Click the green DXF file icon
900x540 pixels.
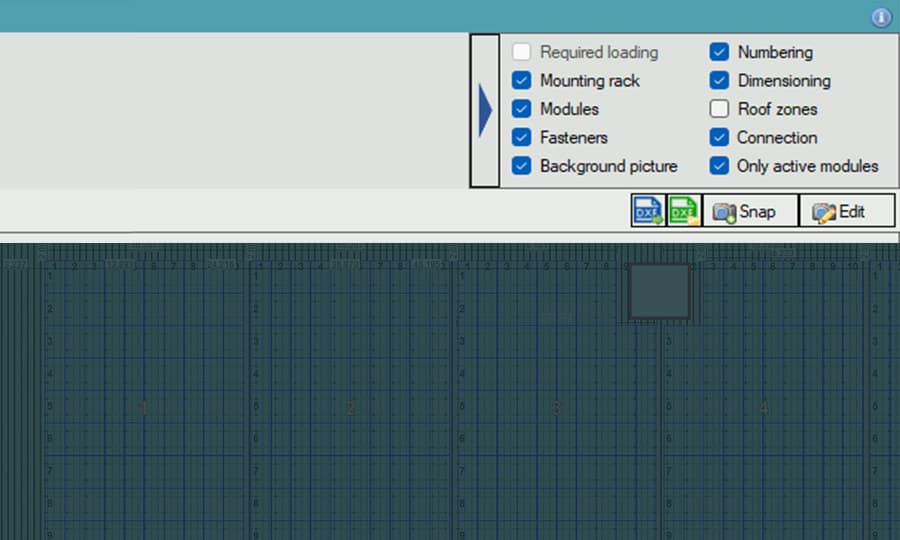click(684, 211)
